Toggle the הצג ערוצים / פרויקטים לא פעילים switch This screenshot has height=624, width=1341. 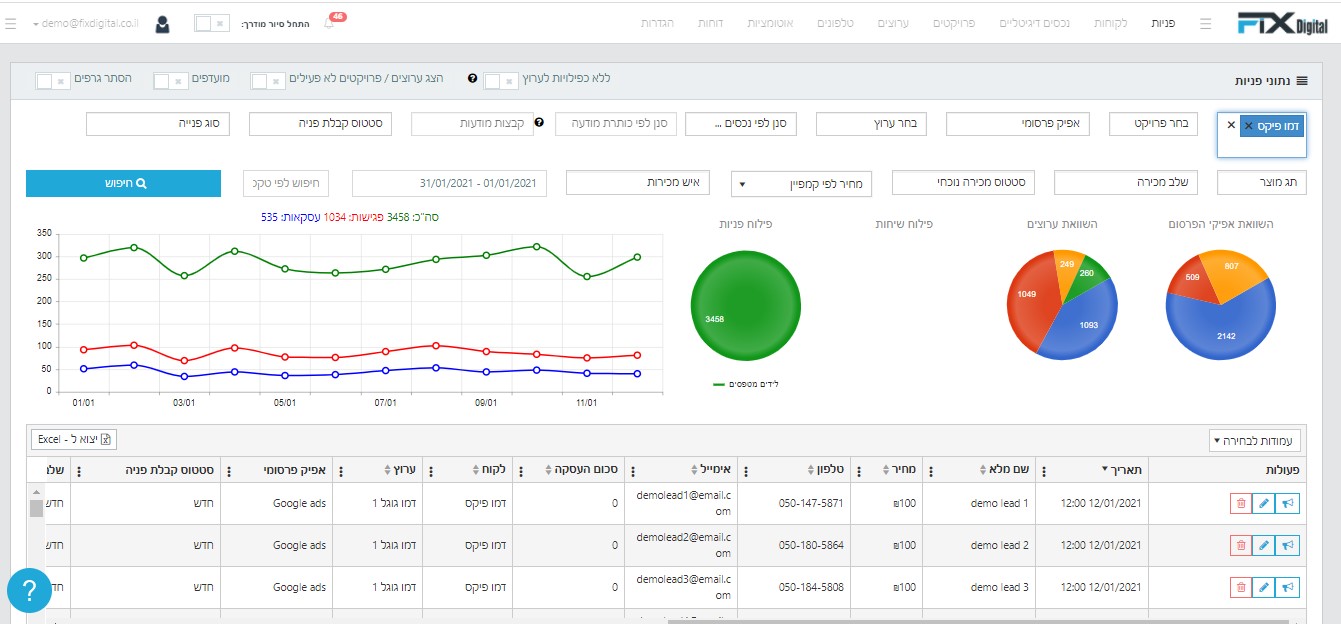coord(266,80)
